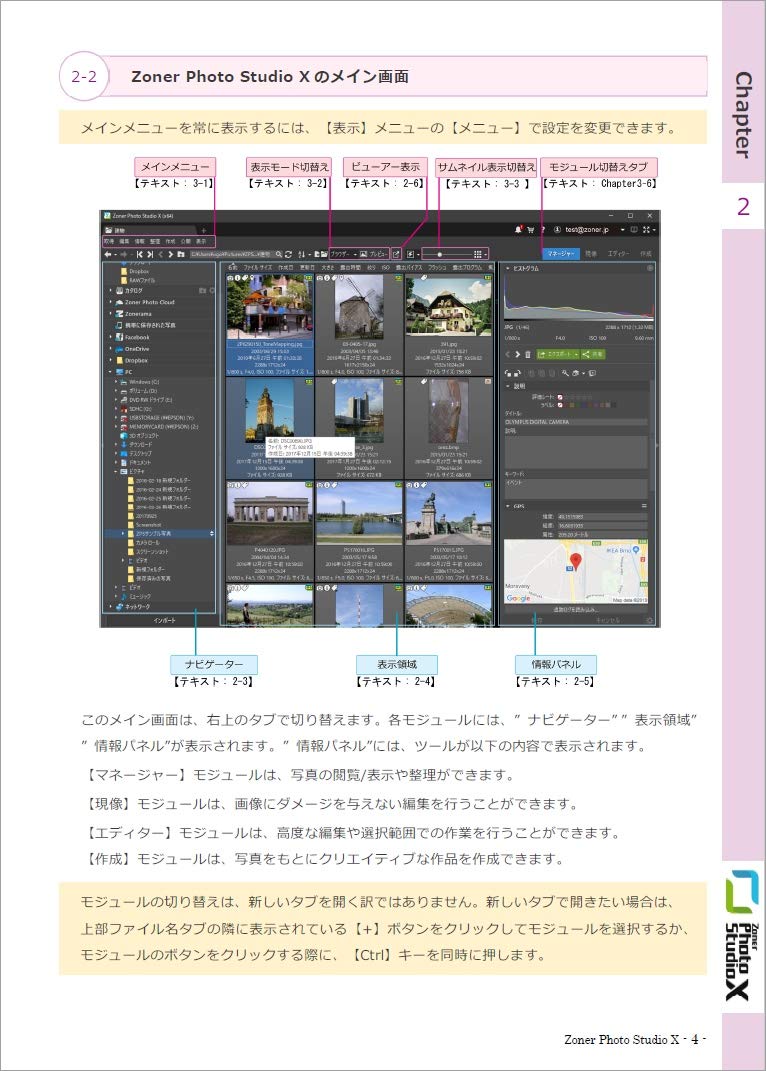Click the notification bell icon
This screenshot has height=1071, width=766.
(x=518, y=230)
